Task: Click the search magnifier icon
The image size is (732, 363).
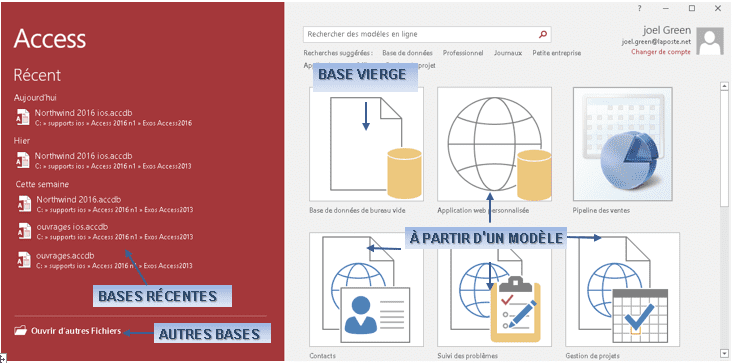Action: (542, 34)
